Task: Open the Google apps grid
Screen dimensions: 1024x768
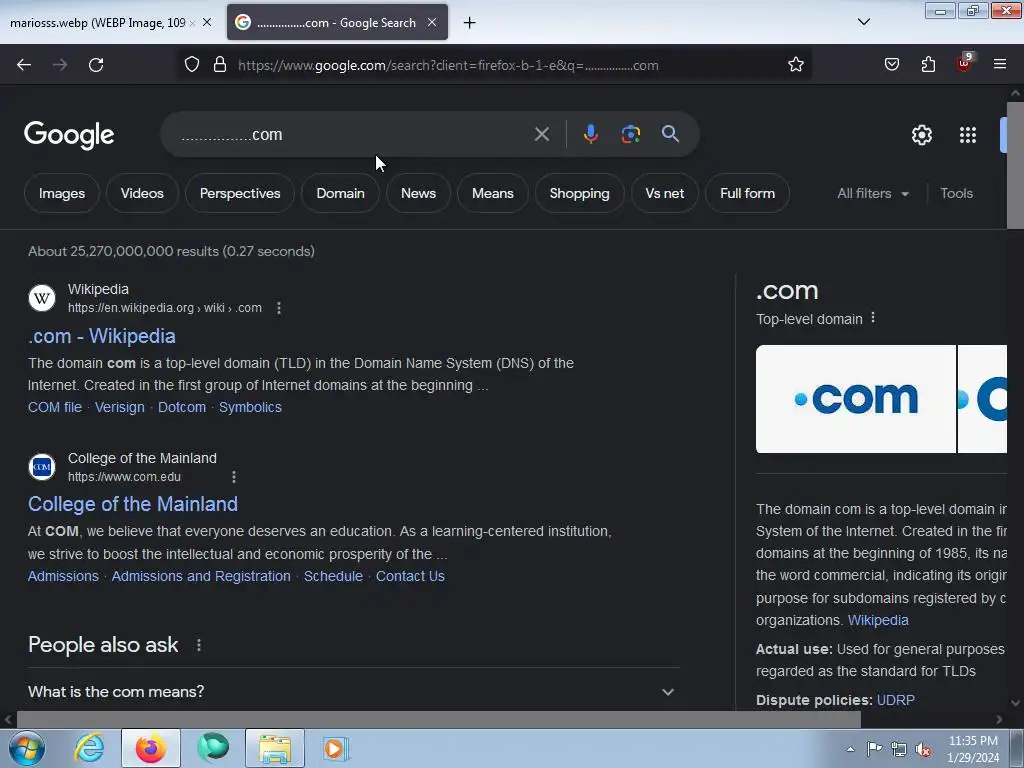Action: click(x=968, y=135)
